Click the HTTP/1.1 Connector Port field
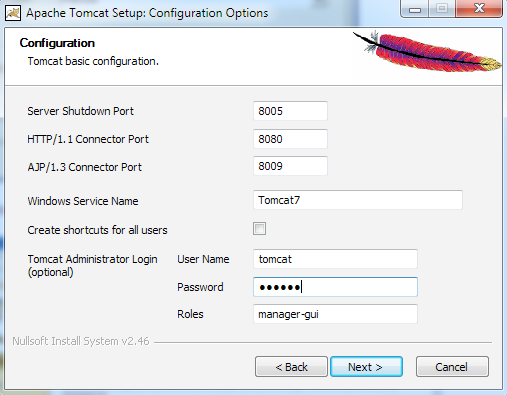 tap(290, 139)
